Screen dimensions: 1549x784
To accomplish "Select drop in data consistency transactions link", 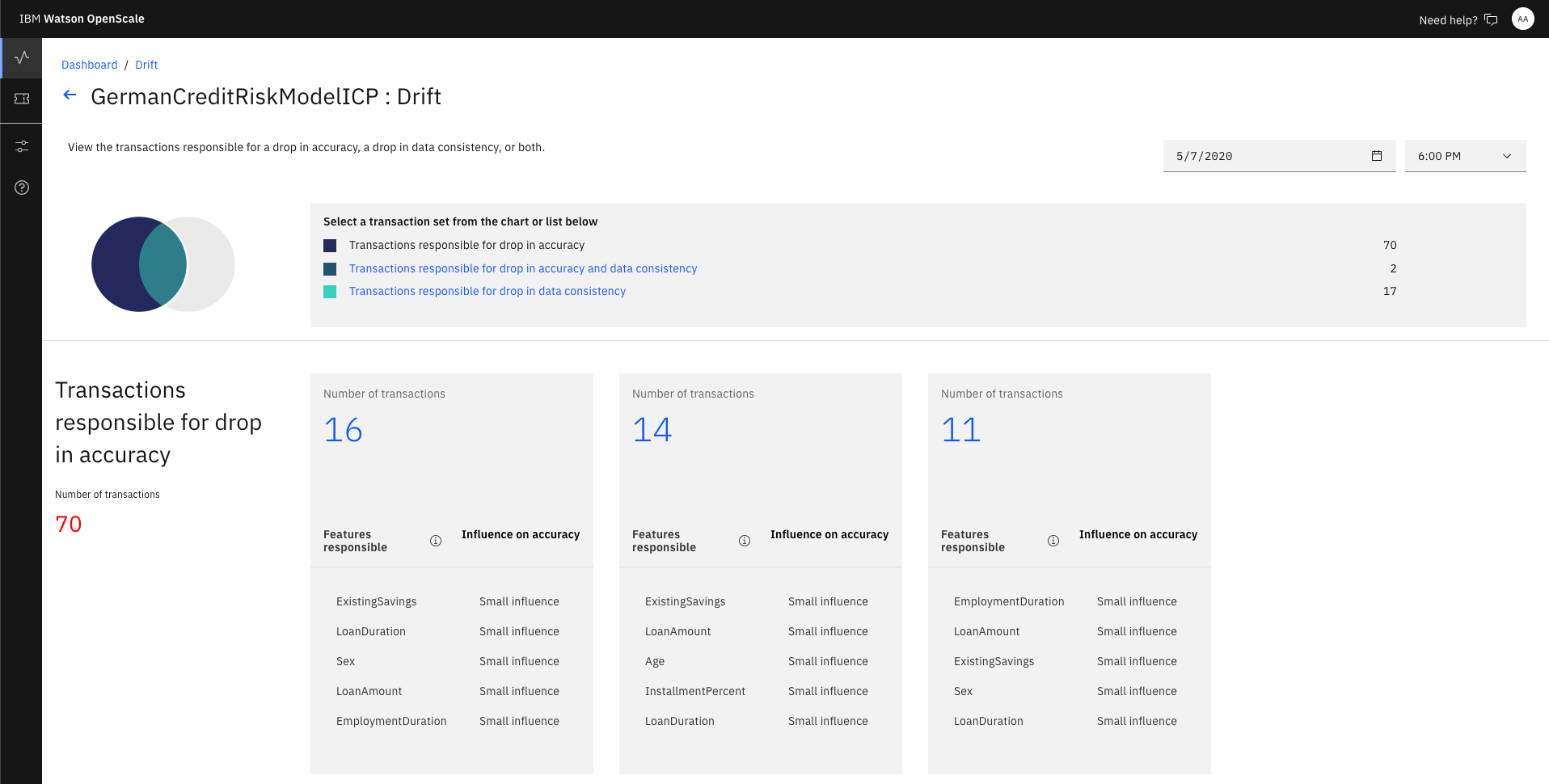I will (x=487, y=291).
